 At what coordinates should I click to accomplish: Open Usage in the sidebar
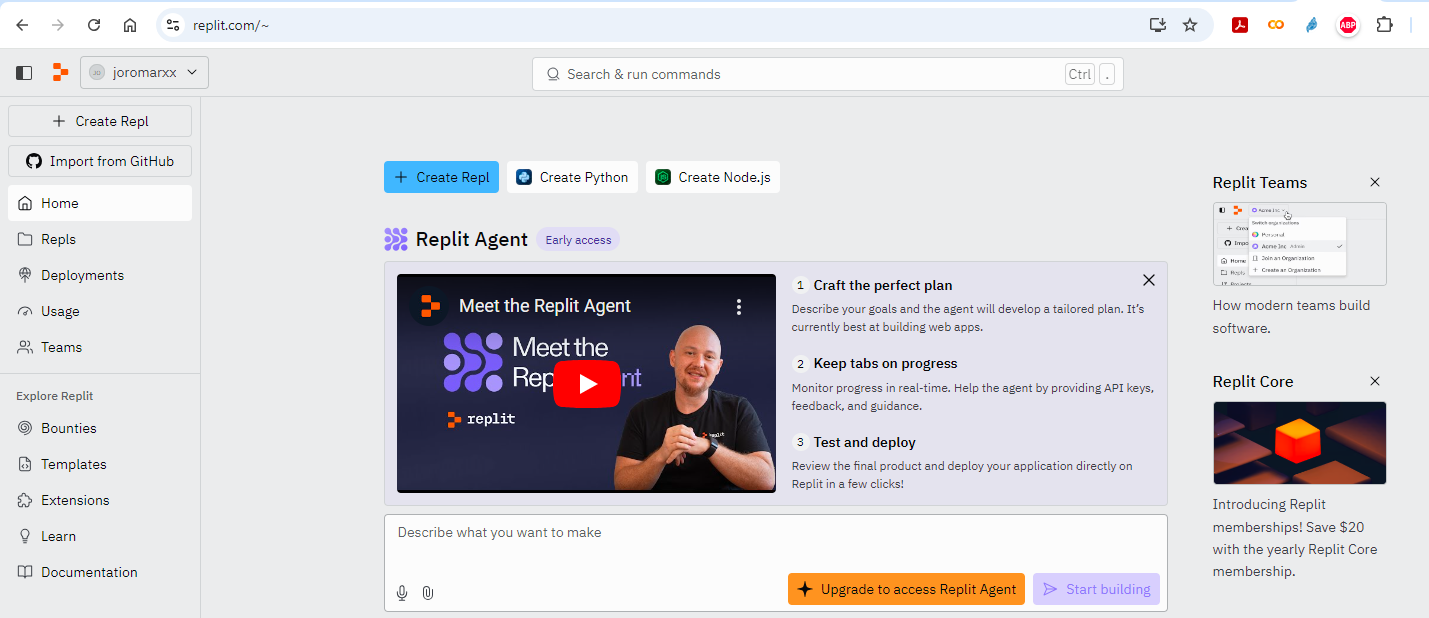100,311
